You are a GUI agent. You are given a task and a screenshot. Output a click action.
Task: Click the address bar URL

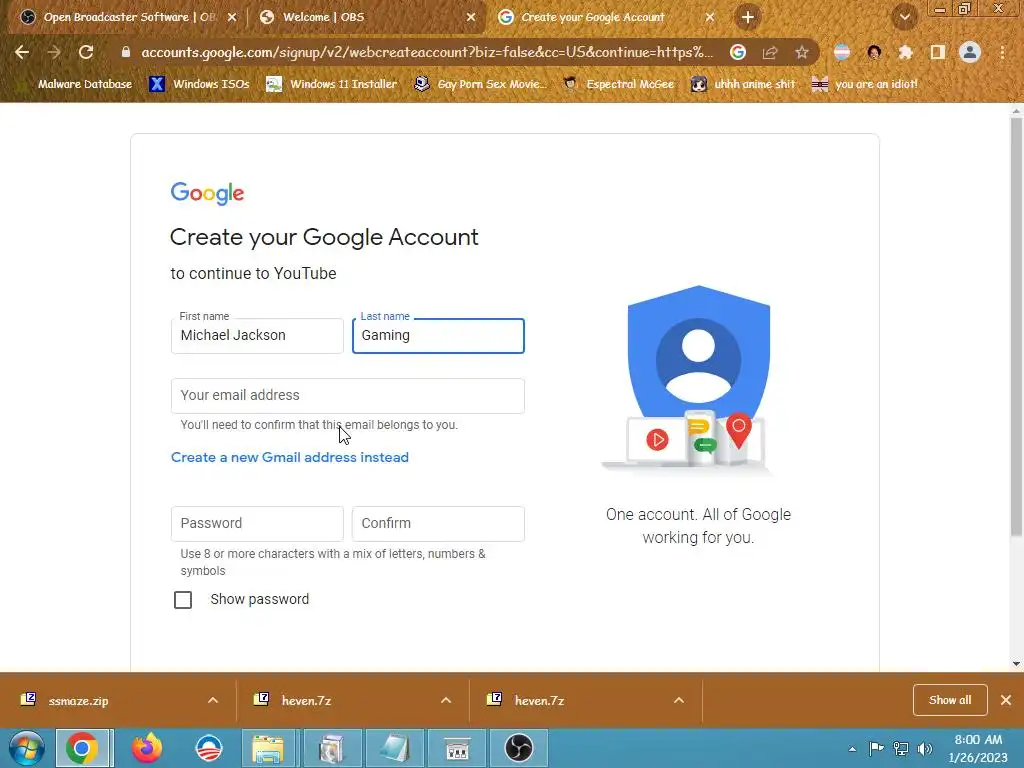[427, 52]
